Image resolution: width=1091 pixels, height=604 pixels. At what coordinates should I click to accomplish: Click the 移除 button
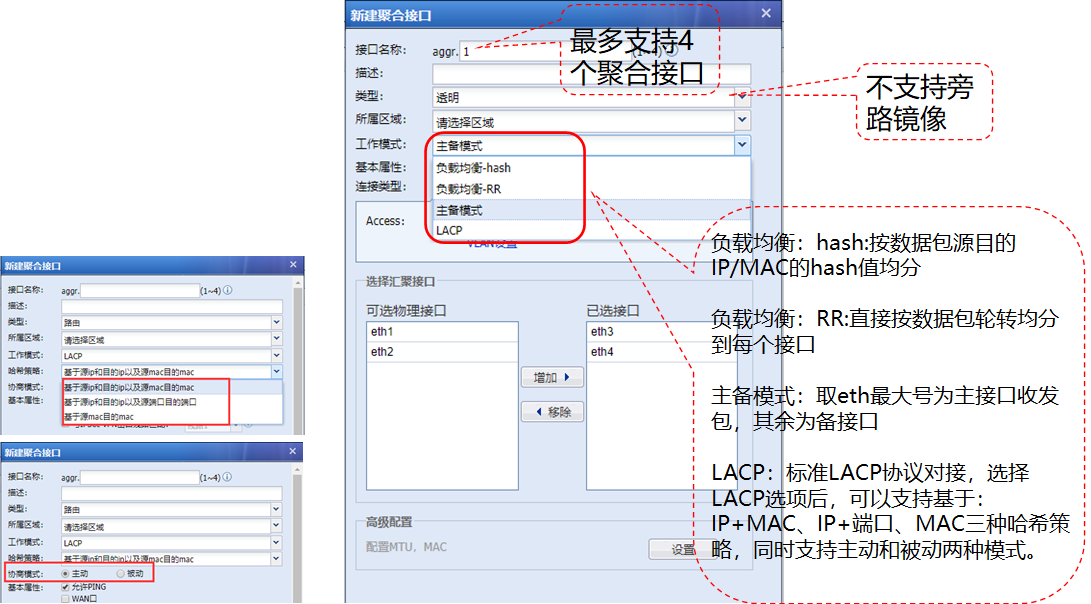click(x=552, y=412)
